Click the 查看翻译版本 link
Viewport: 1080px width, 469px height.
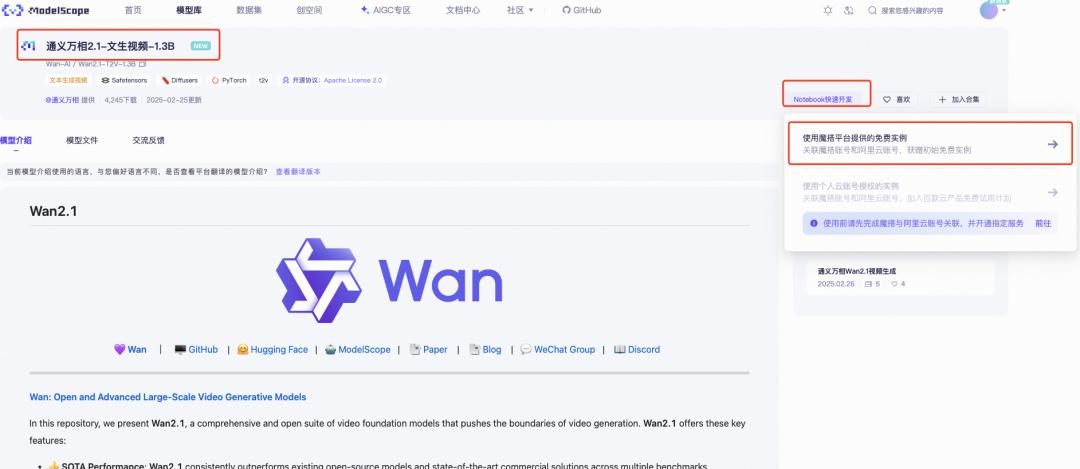pyautogui.click(x=298, y=171)
